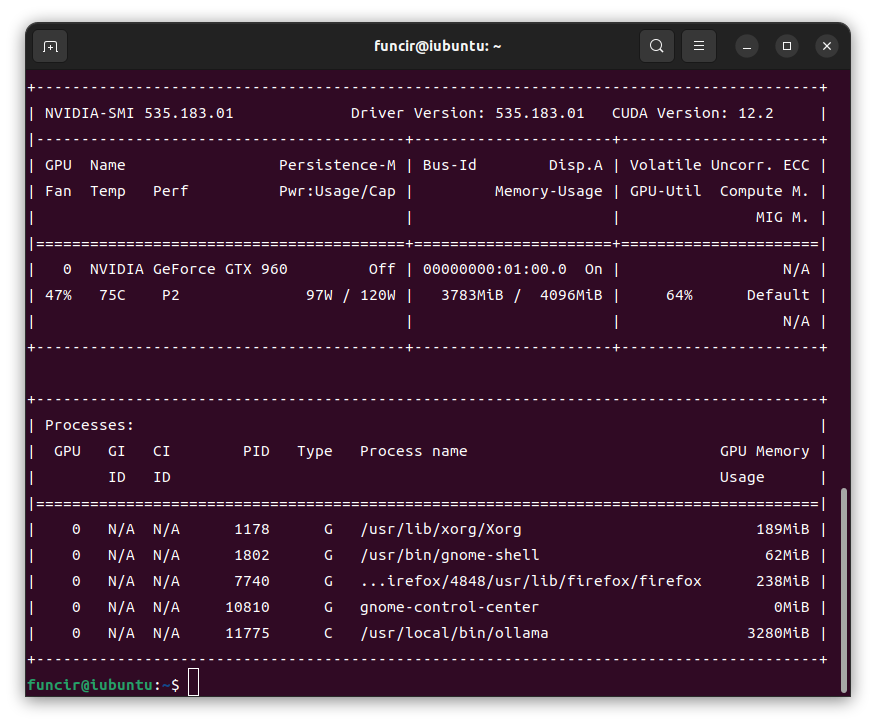Screen dimensions: 876x725
Task: Open terminal search with magnifier icon
Action: pos(656,46)
